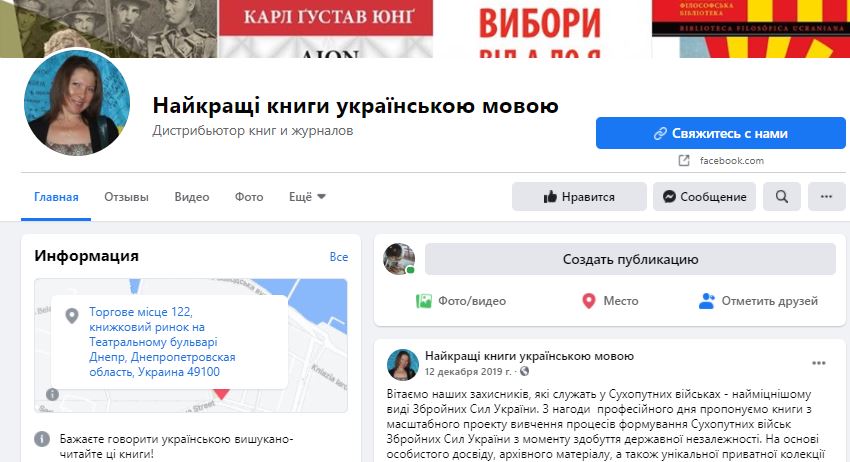Expand the Ещё dropdown menu

click(307, 197)
